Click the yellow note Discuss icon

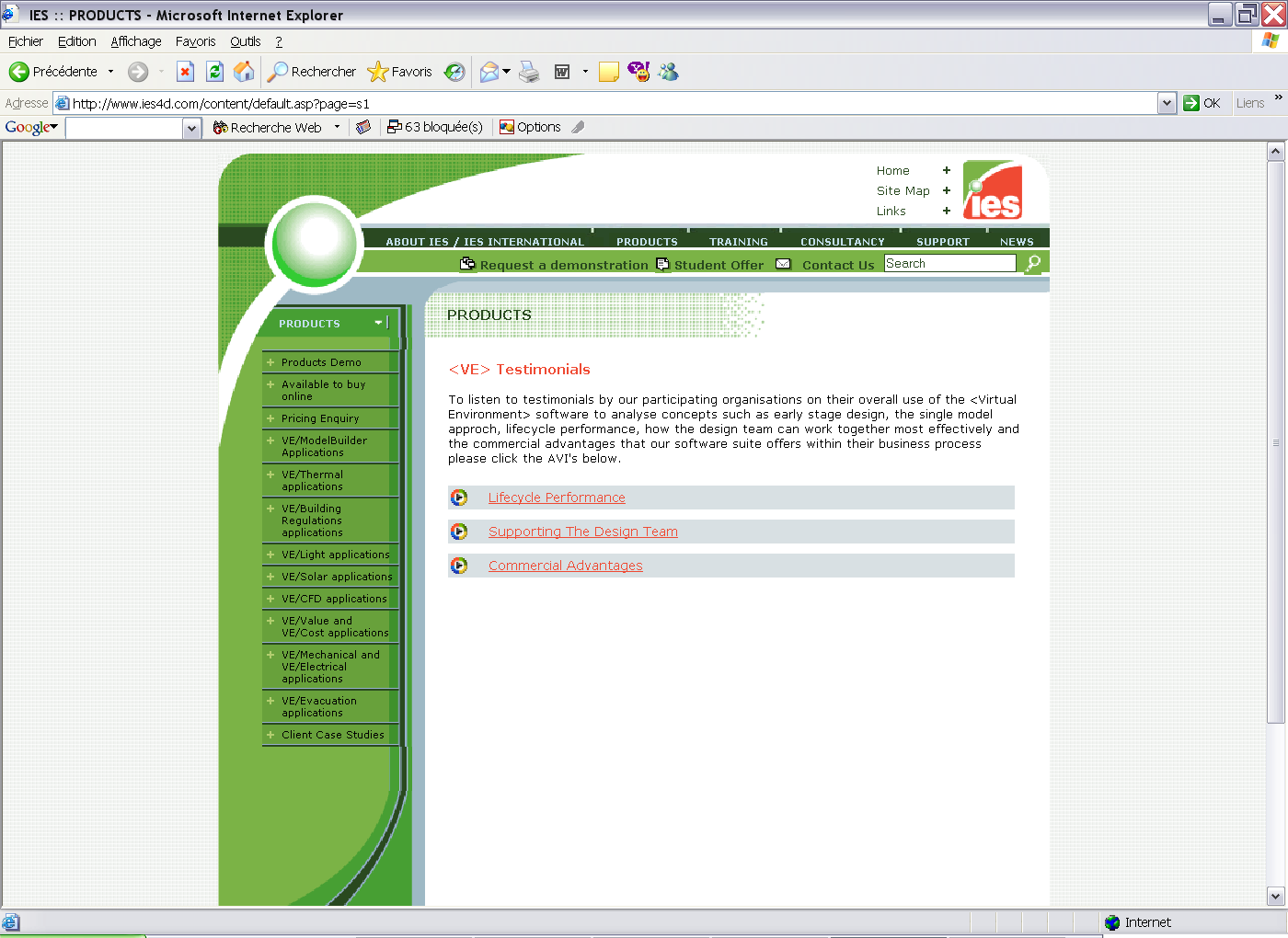[x=608, y=72]
